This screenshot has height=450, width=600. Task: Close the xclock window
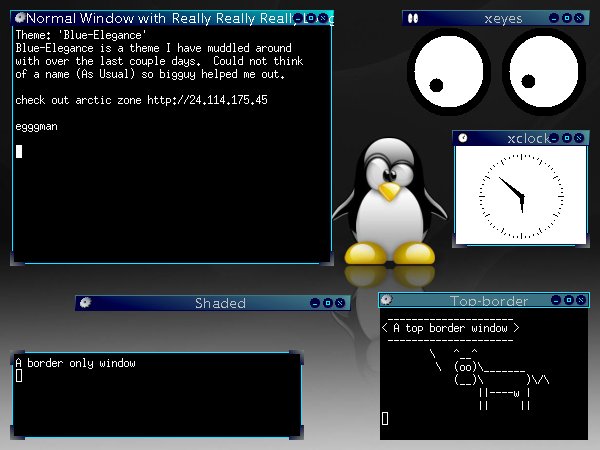tap(579, 138)
